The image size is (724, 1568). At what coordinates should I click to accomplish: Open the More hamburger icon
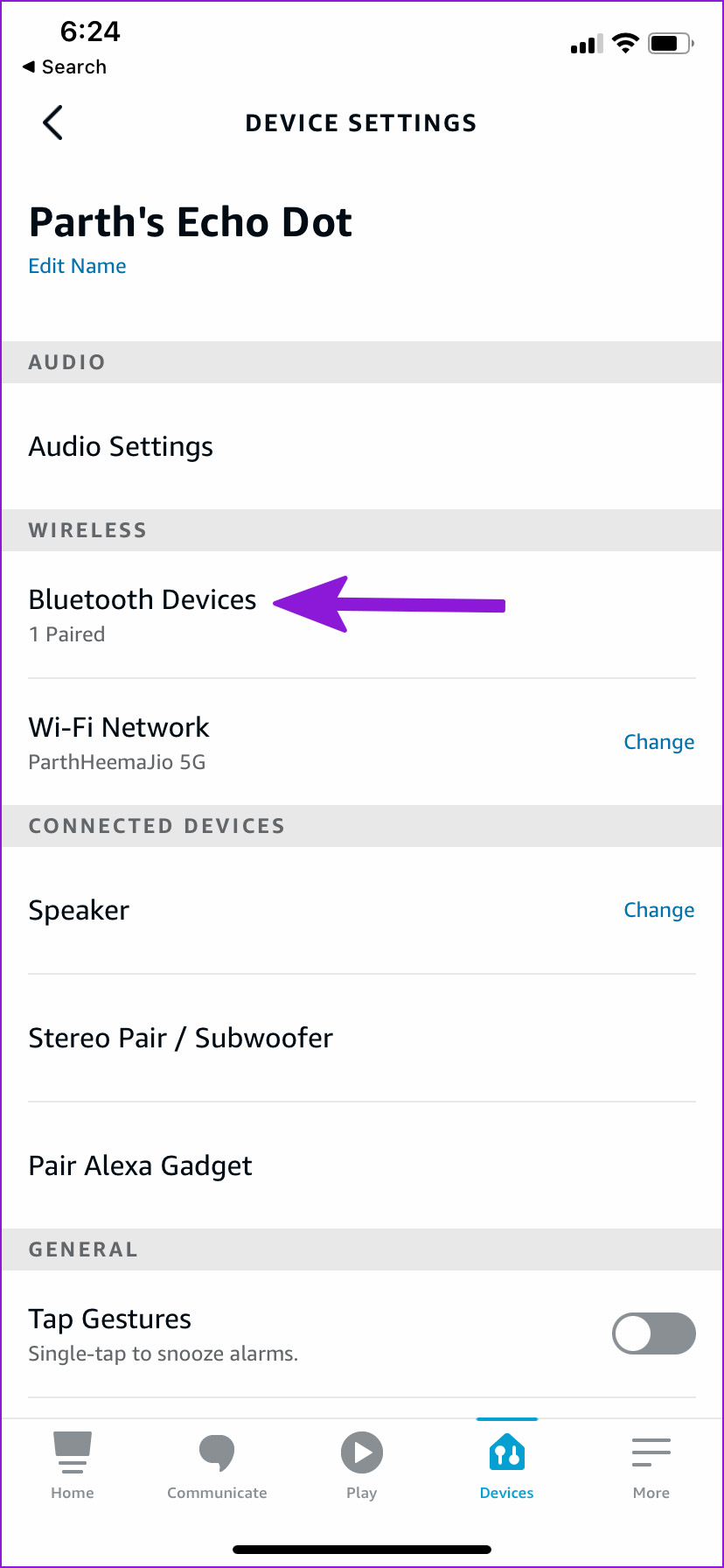pyautogui.click(x=651, y=1452)
